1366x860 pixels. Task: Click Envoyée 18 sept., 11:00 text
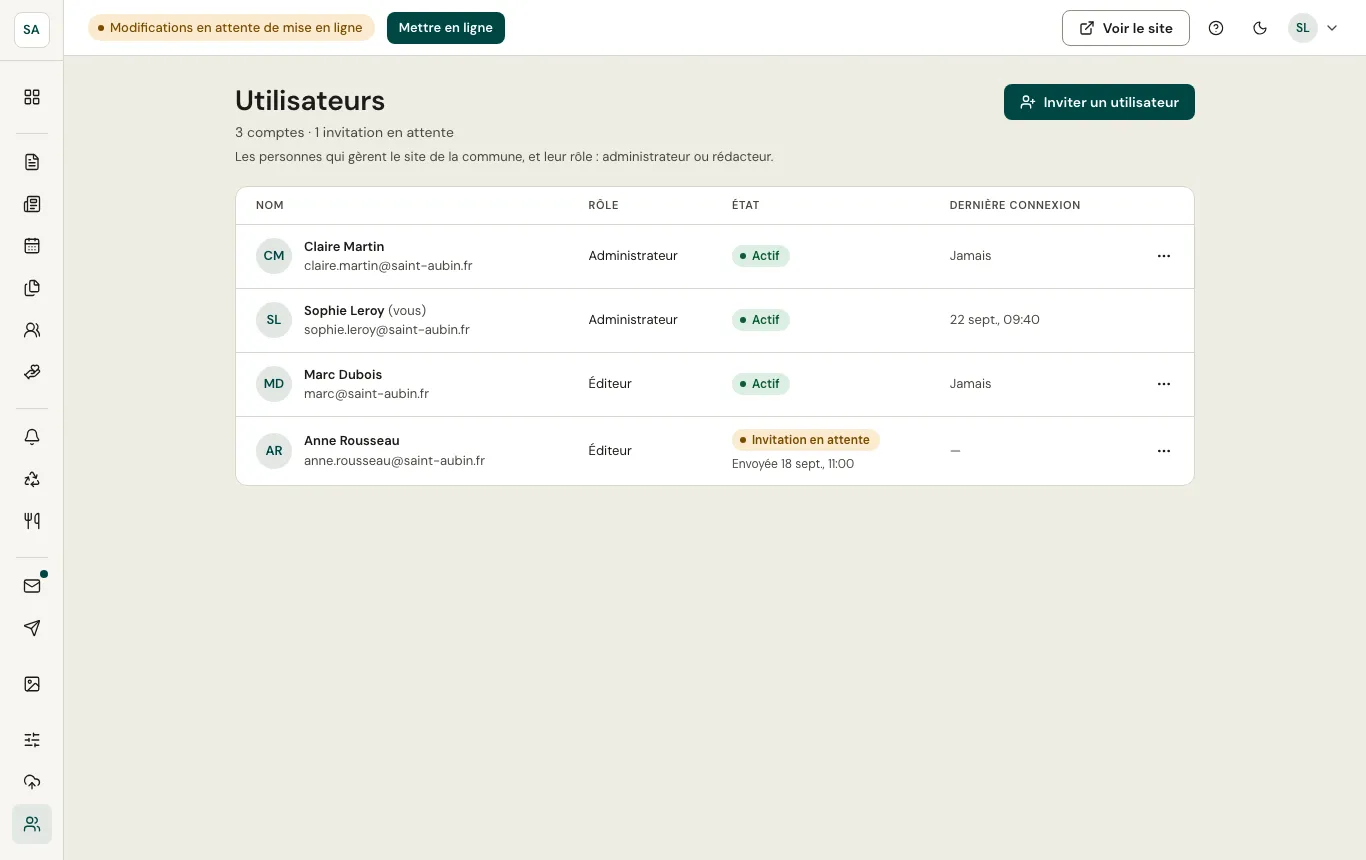click(793, 464)
